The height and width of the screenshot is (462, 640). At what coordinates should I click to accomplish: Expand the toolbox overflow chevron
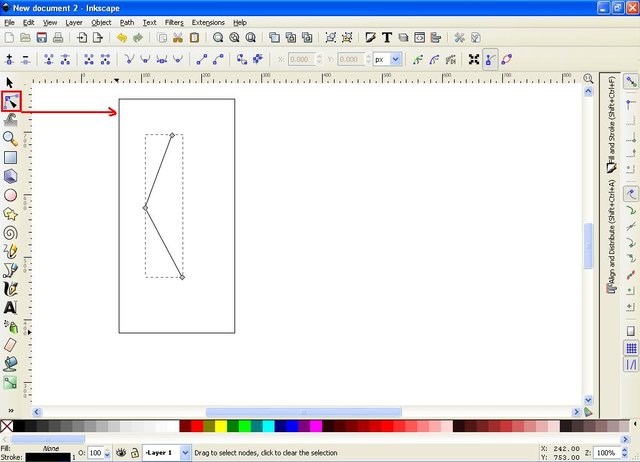coord(11,411)
